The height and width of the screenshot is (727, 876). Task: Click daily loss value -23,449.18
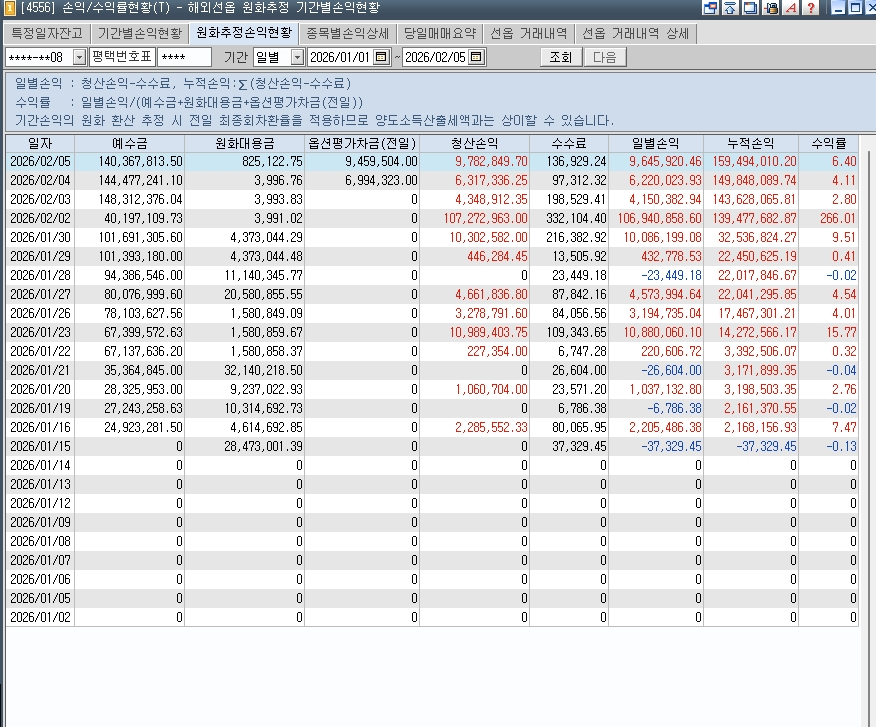click(671, 275)
